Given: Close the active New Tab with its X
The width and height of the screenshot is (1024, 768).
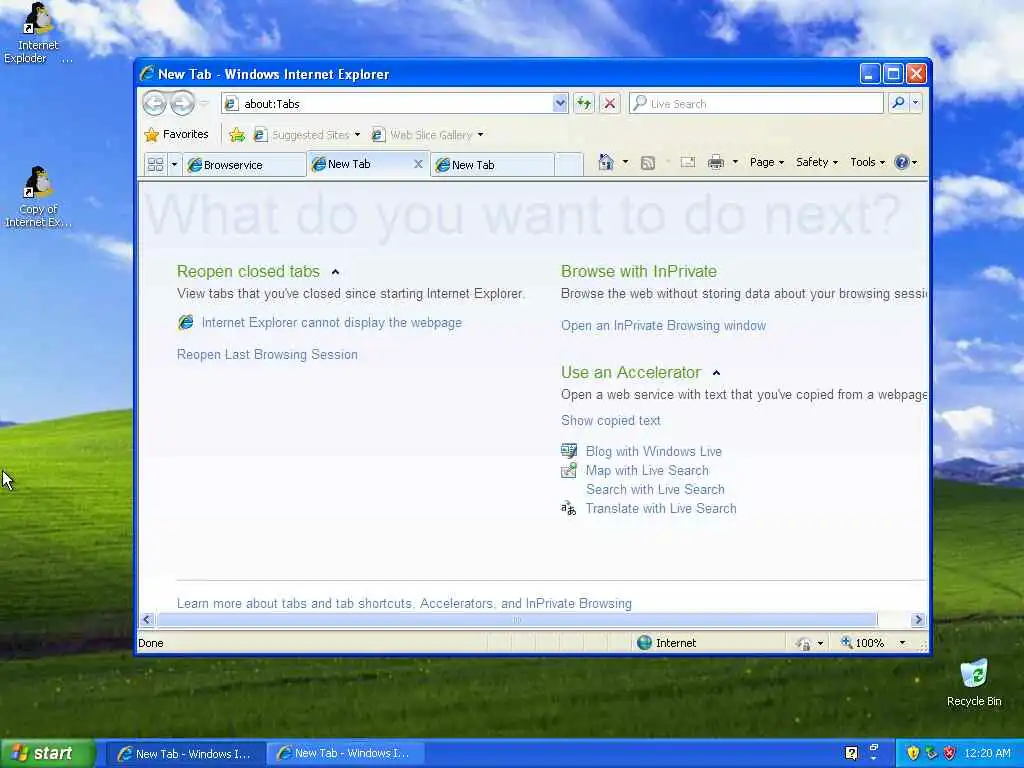Looking at the screenshot, I should click(418, 165).
